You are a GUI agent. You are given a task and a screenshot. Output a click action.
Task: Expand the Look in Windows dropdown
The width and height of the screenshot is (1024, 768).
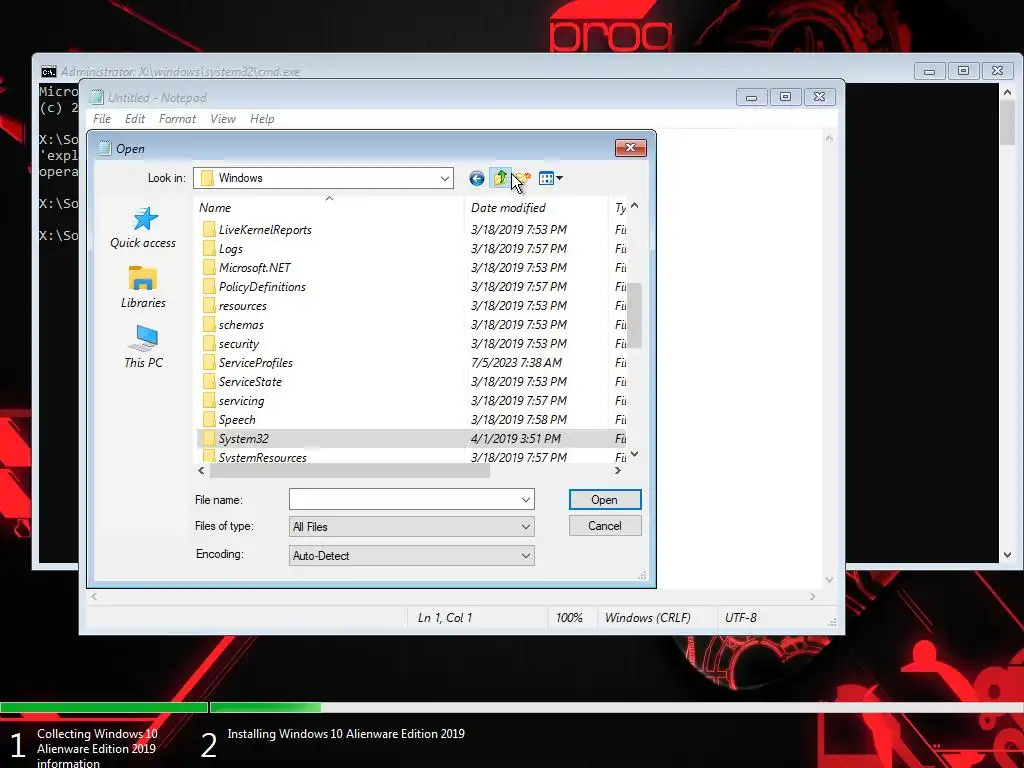445,178
